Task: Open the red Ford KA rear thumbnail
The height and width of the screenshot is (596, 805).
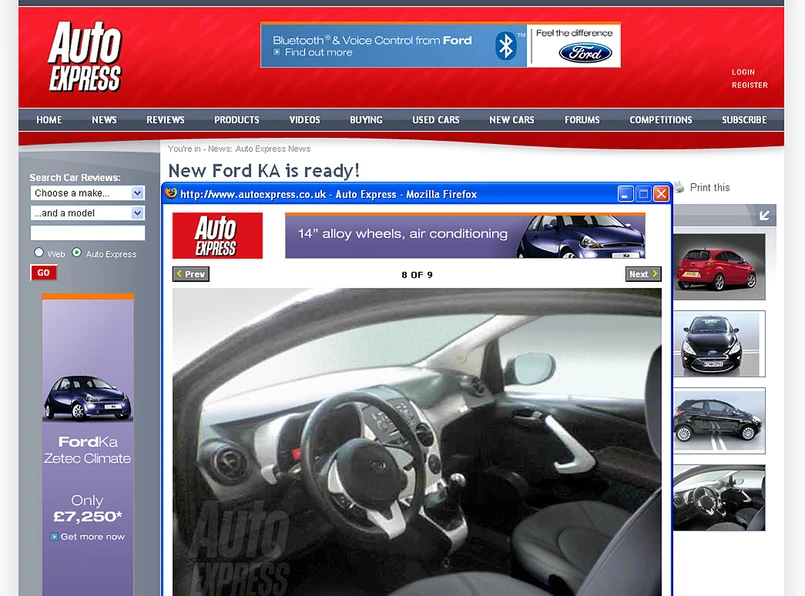Action: pyautogui.click(x=719, y=267)
